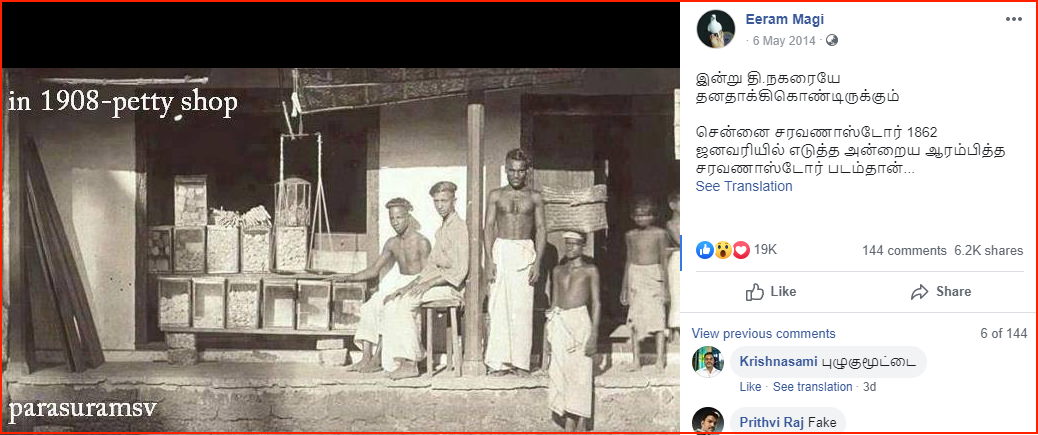Click the red heart reaction icon

point(741,250)
